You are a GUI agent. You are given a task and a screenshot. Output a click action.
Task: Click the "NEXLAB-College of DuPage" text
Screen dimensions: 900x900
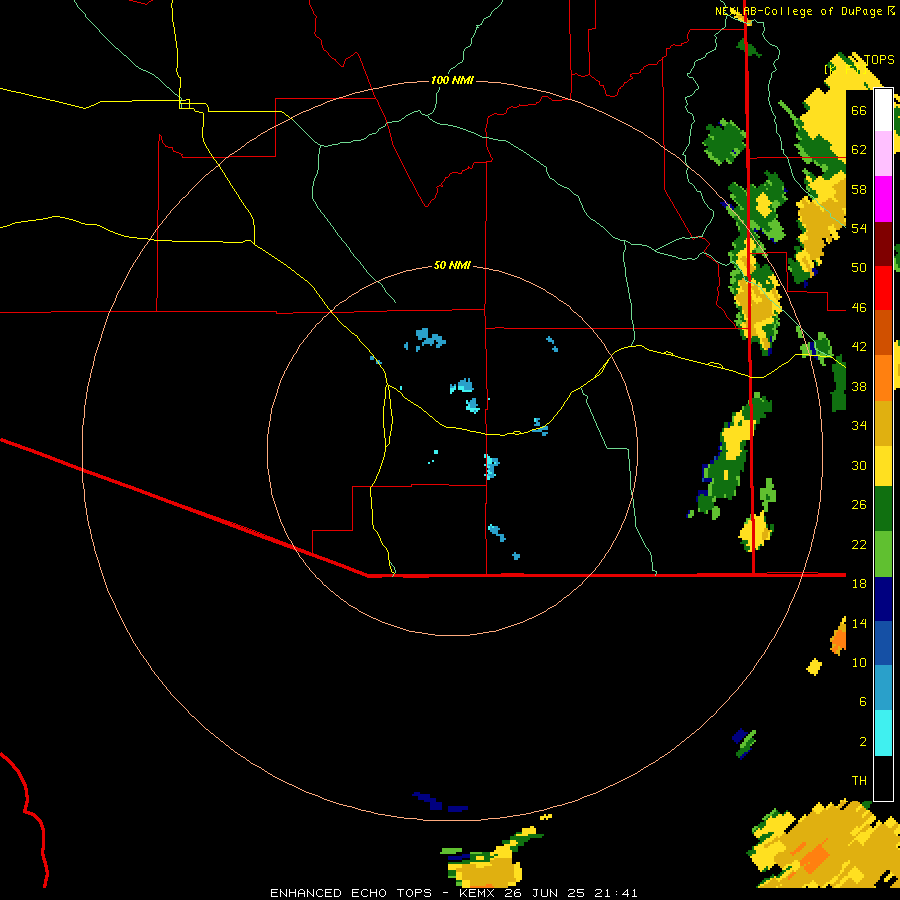[x=799, y=11]
